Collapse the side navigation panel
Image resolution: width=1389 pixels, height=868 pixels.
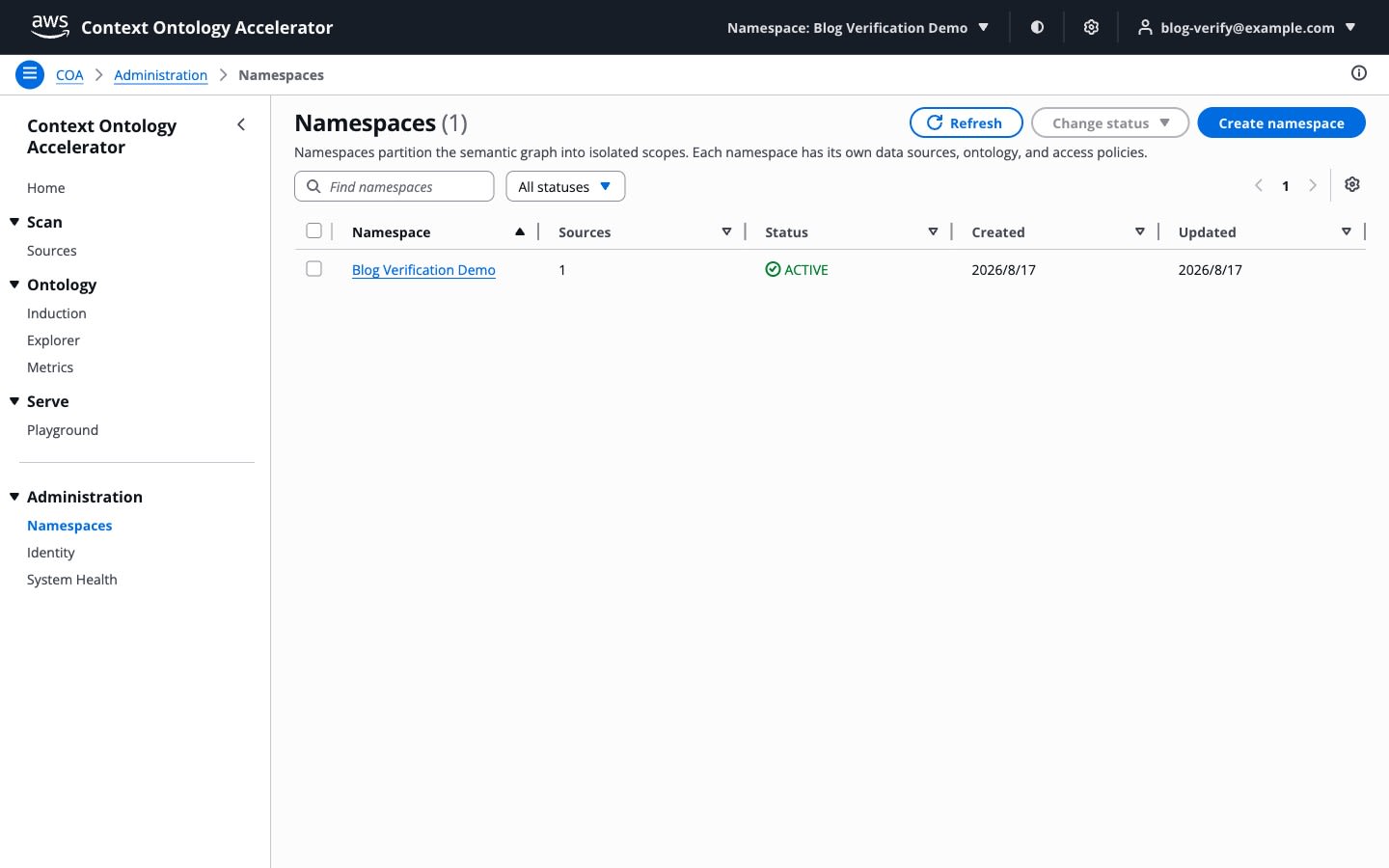[x=241, y=124]
